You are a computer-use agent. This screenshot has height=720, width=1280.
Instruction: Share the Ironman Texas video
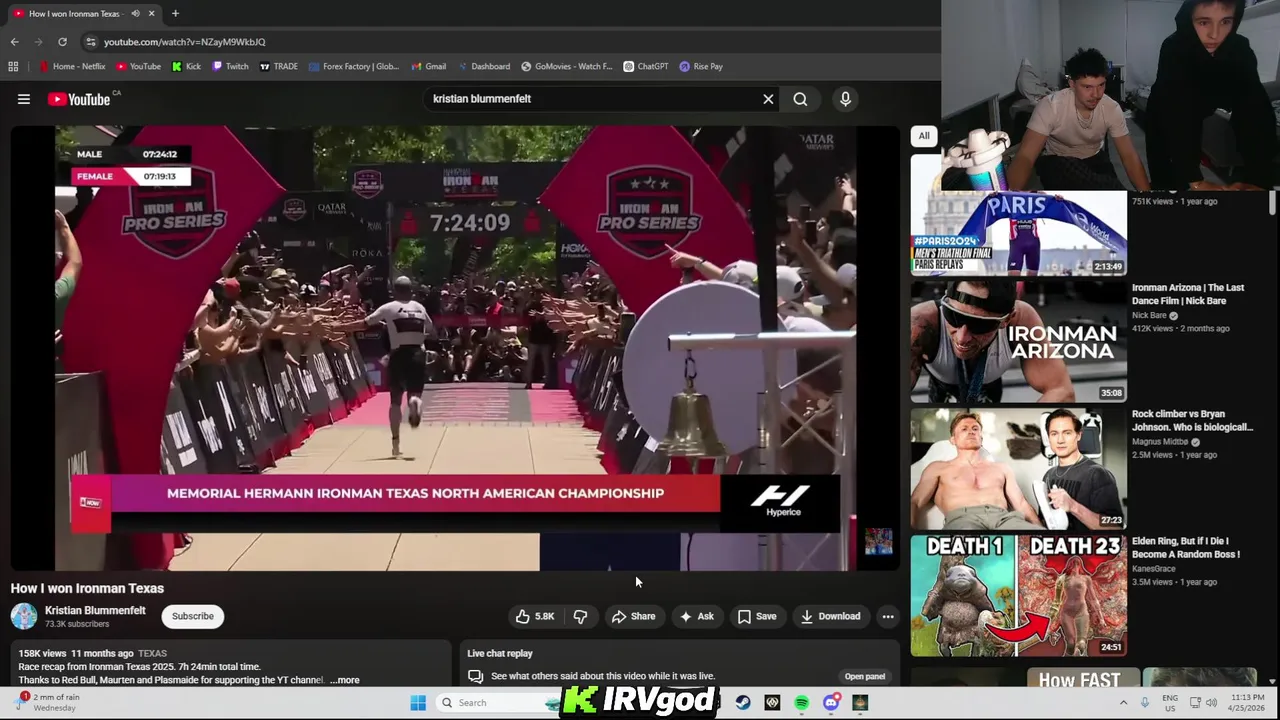(x=633, y=616)
